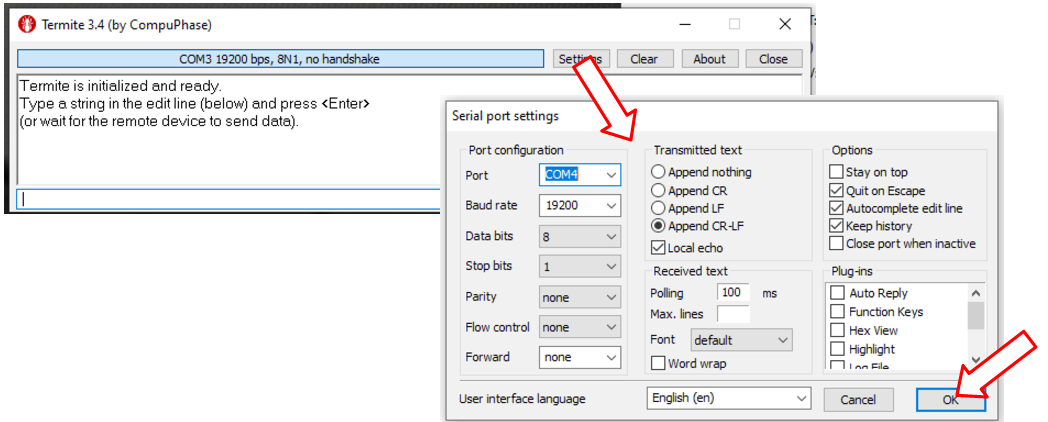The width and height of the screenshot is (1048, 422).
Task: Click plug-ins list scroll down arrow
Action: coord(976,360)
